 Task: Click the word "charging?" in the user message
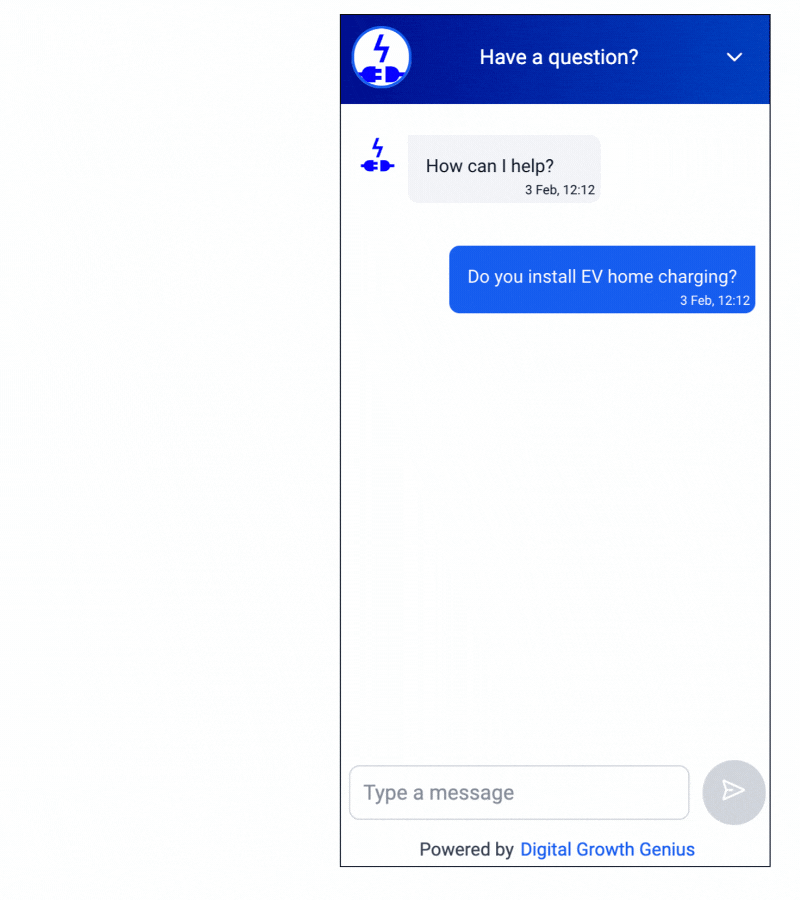click(x=697, y=277)
